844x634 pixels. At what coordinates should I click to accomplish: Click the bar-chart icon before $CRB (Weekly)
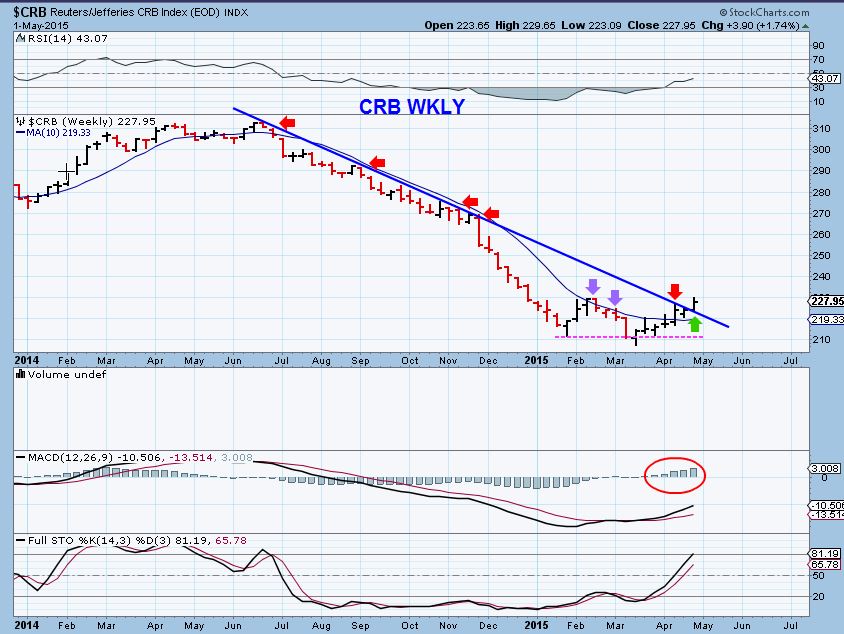pyautogui.click(x=20, y=122)
